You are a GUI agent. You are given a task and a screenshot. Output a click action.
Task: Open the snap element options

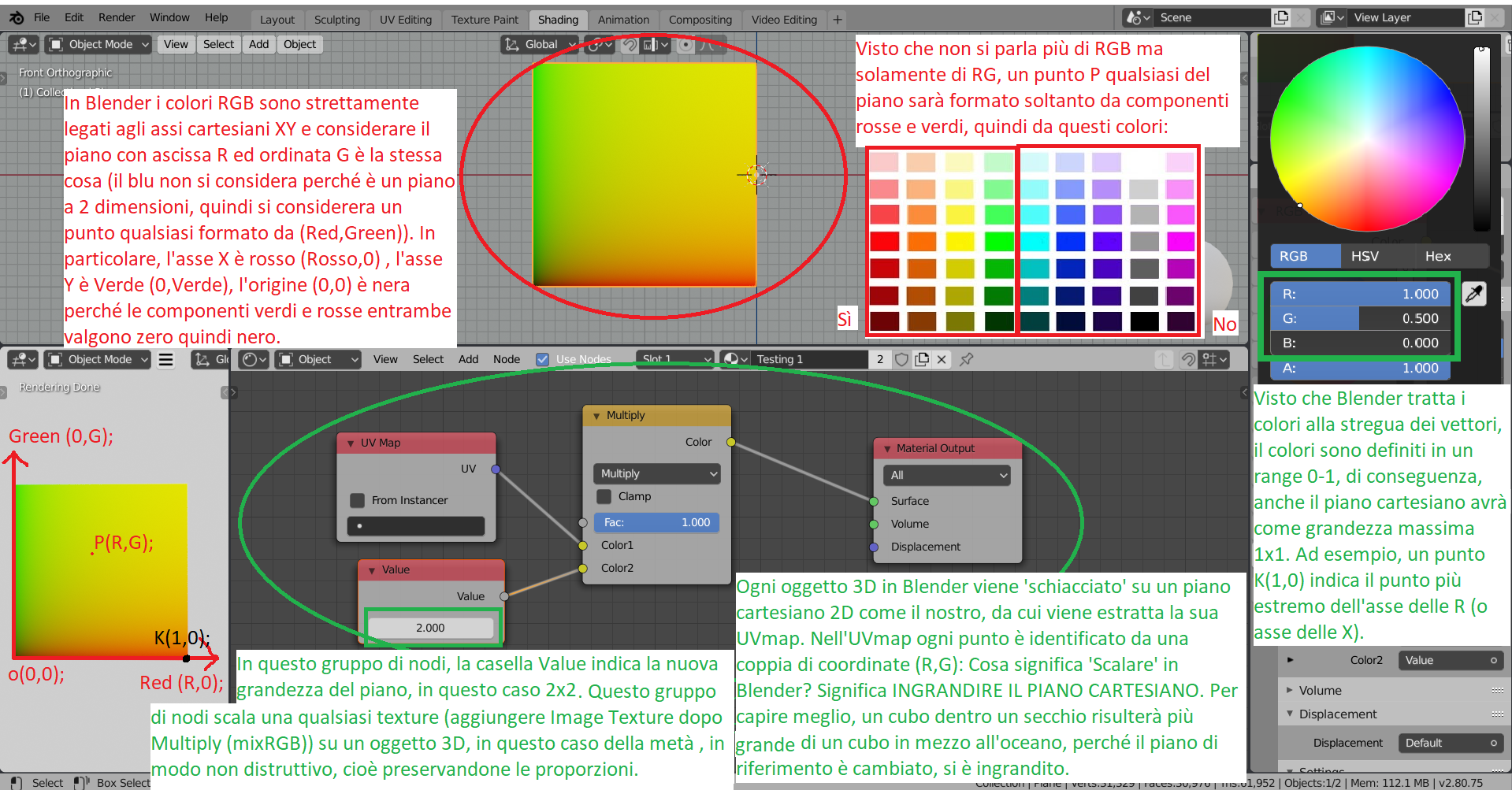pos(656,45)
